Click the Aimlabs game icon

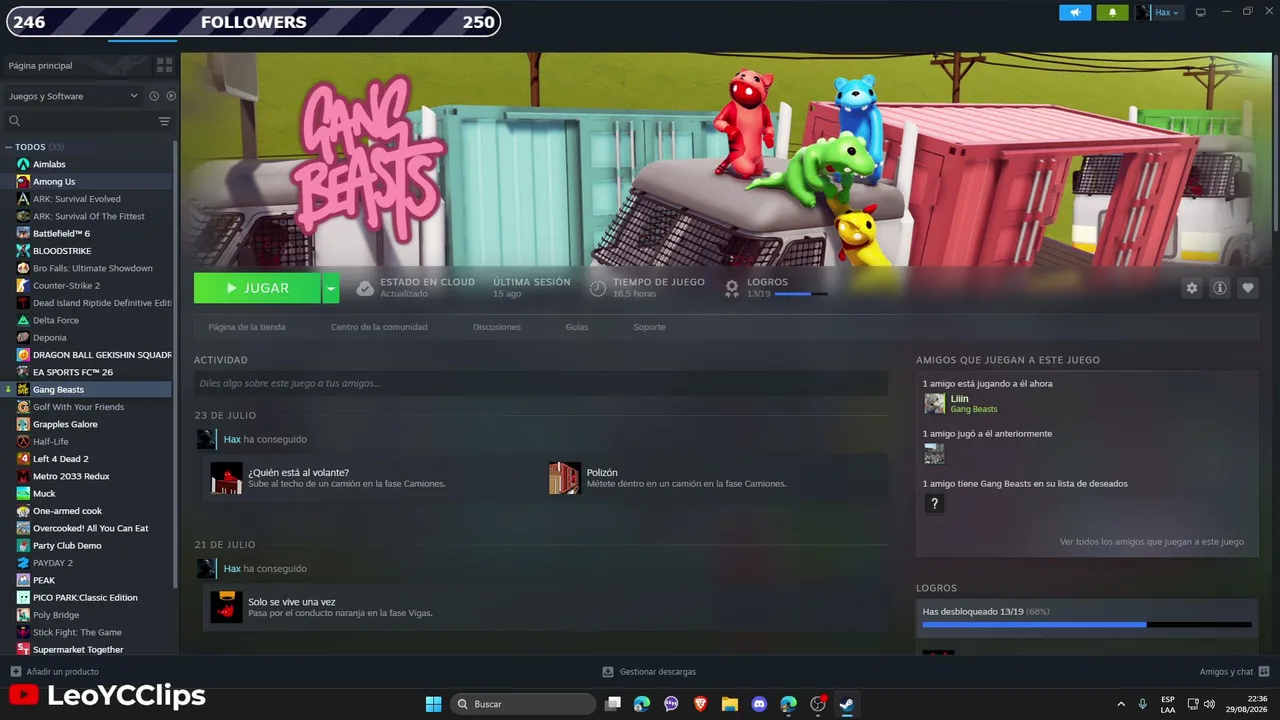(23, 164)
